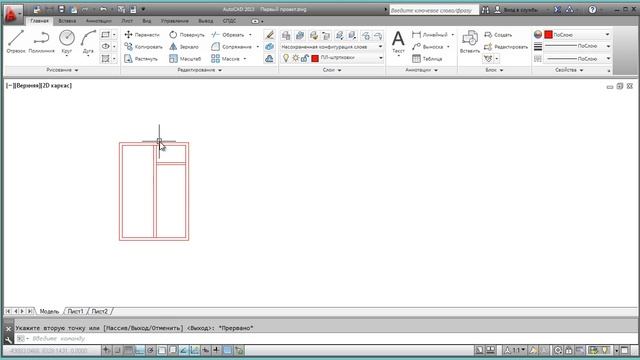Click the red layer color swatch

point(315,58)
